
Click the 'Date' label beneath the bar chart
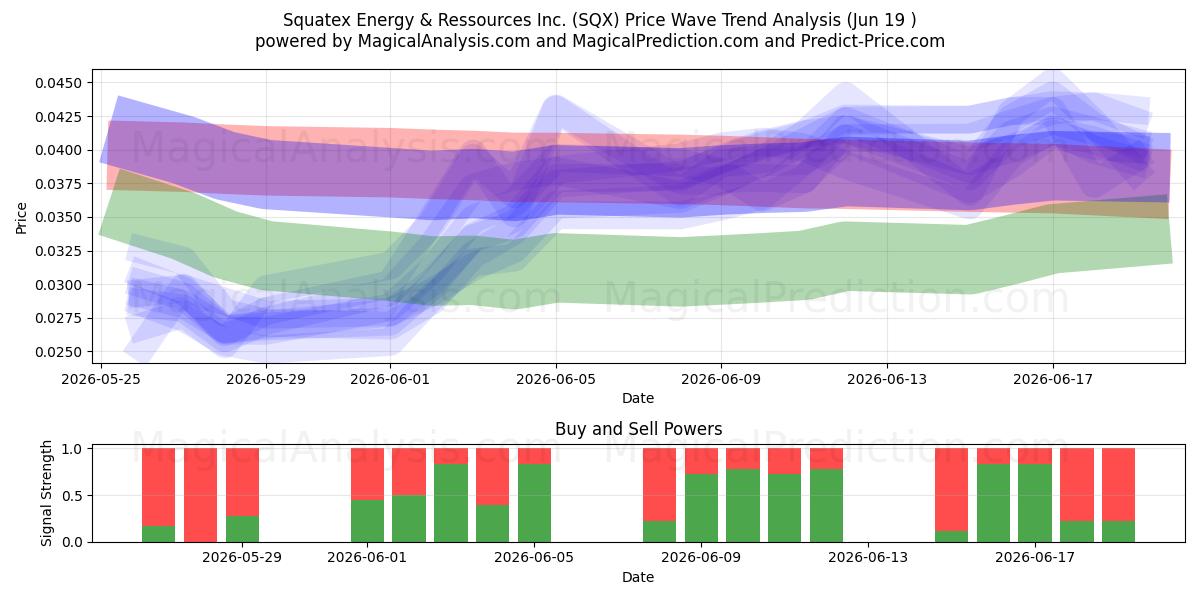638,577
